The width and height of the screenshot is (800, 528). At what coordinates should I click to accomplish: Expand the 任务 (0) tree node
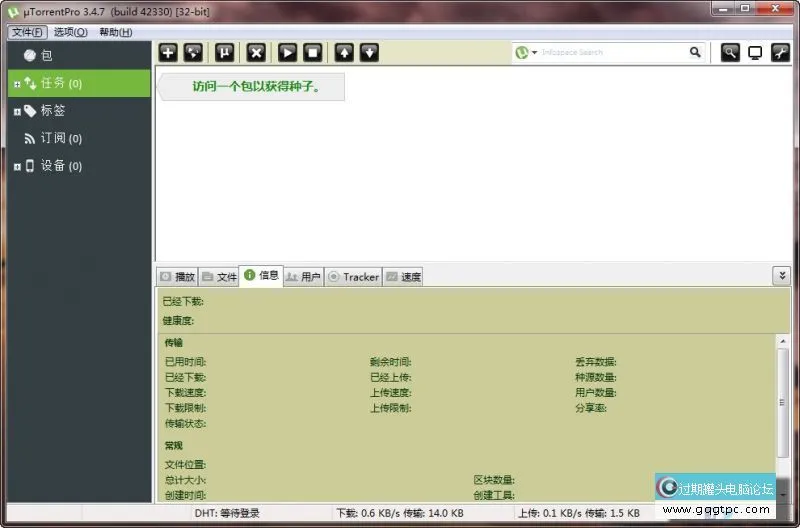pyautogui.click(x=17, y=84)
